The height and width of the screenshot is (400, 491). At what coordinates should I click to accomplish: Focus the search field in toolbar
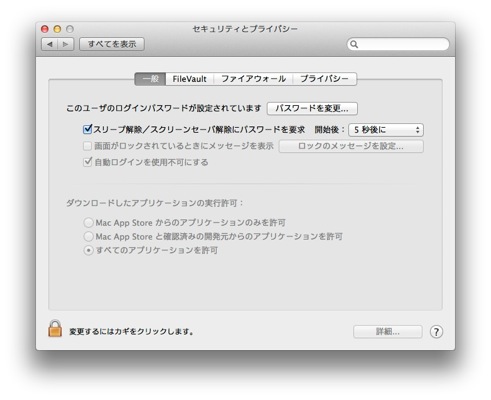point(398,44)
